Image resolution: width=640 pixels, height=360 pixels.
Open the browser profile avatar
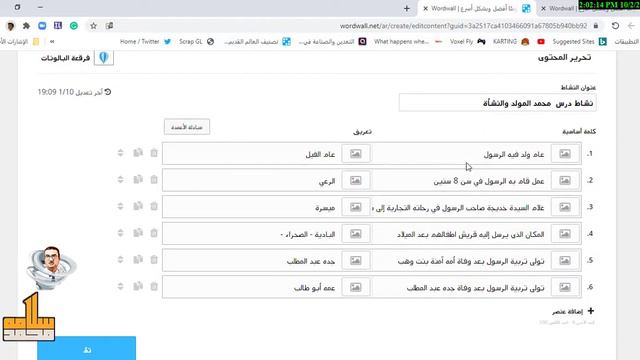pyautogui.click(x=11, y=26)
